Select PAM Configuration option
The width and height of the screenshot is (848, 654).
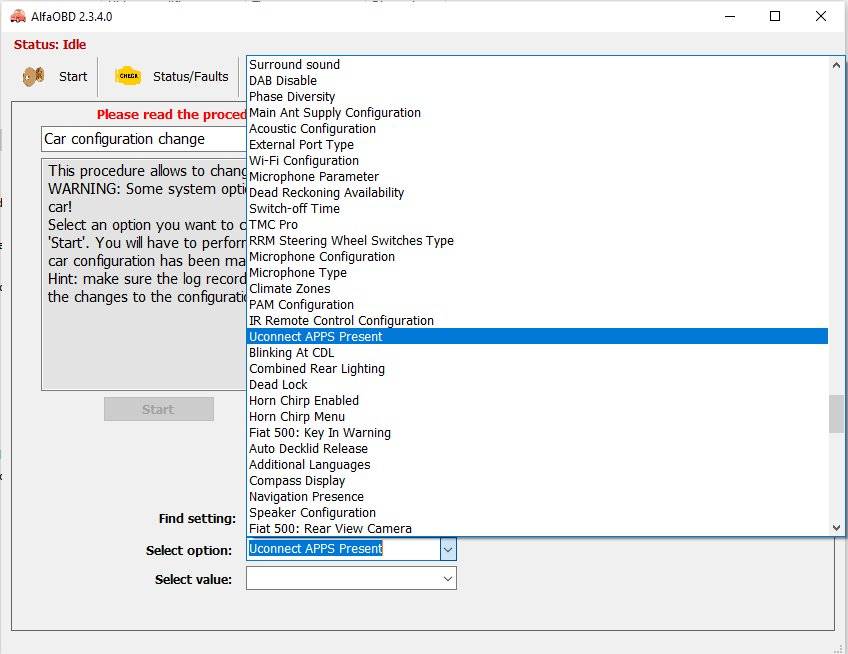pyautogui.click(x=537, y=305)
